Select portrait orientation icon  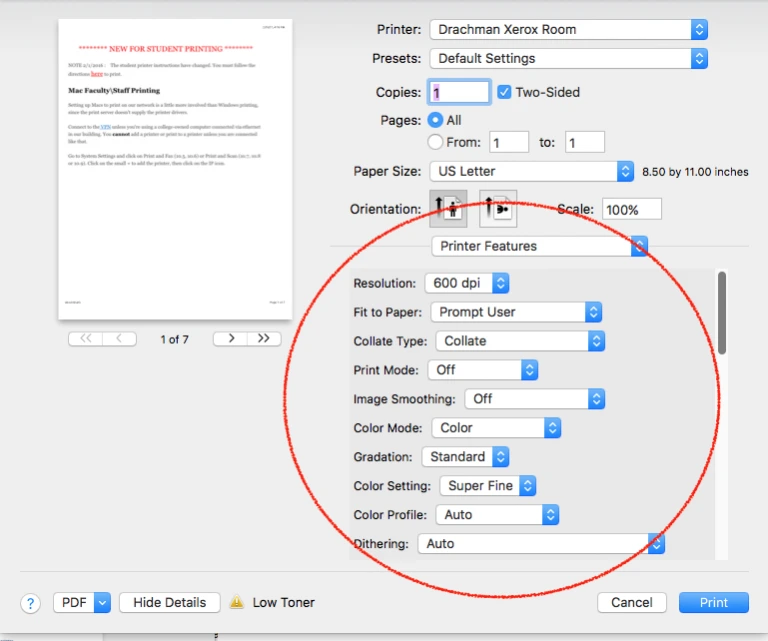(x=448, y=209)
